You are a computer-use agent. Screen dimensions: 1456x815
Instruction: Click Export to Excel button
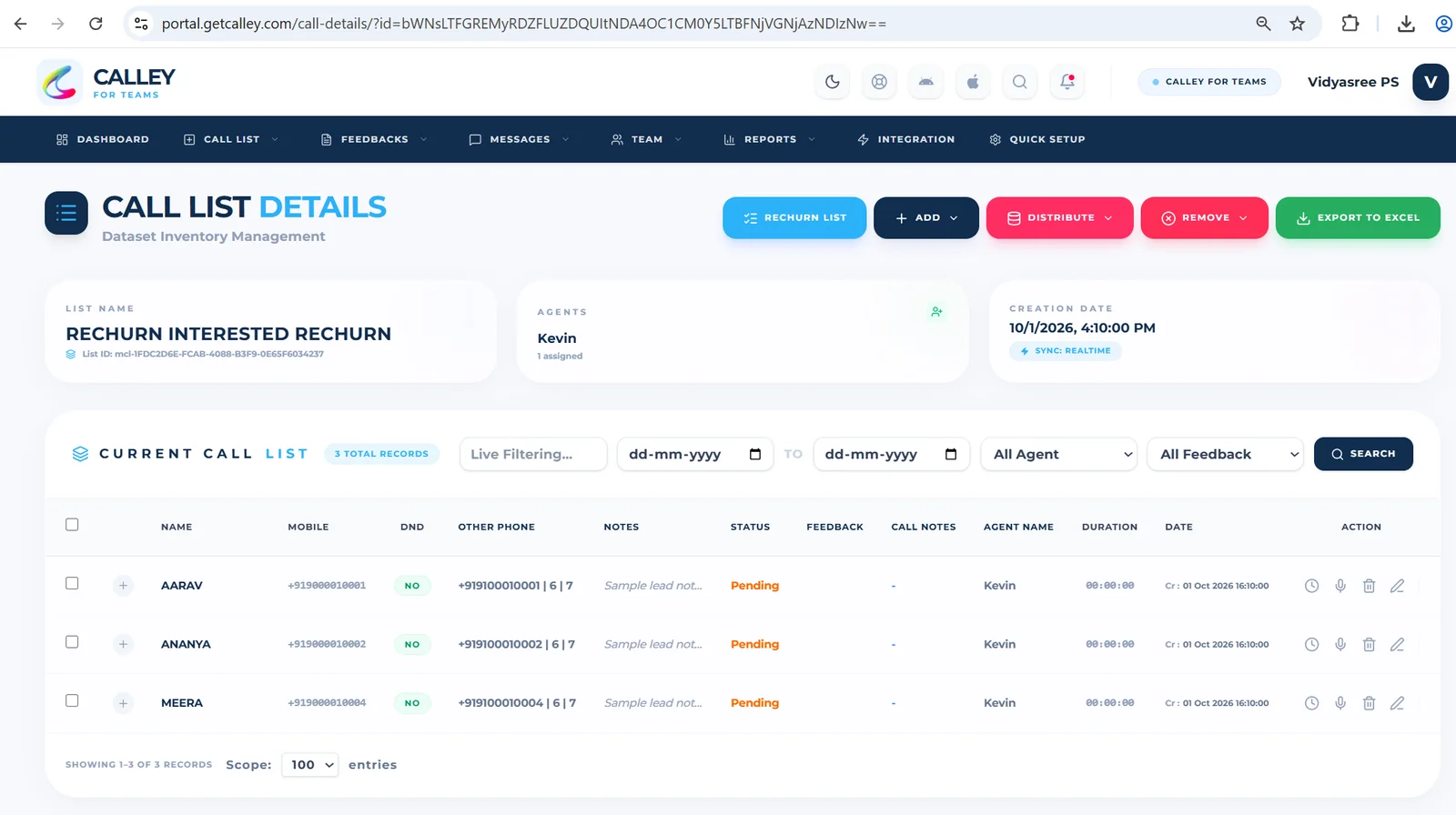pyautogui.click(x=1358, y=218)
